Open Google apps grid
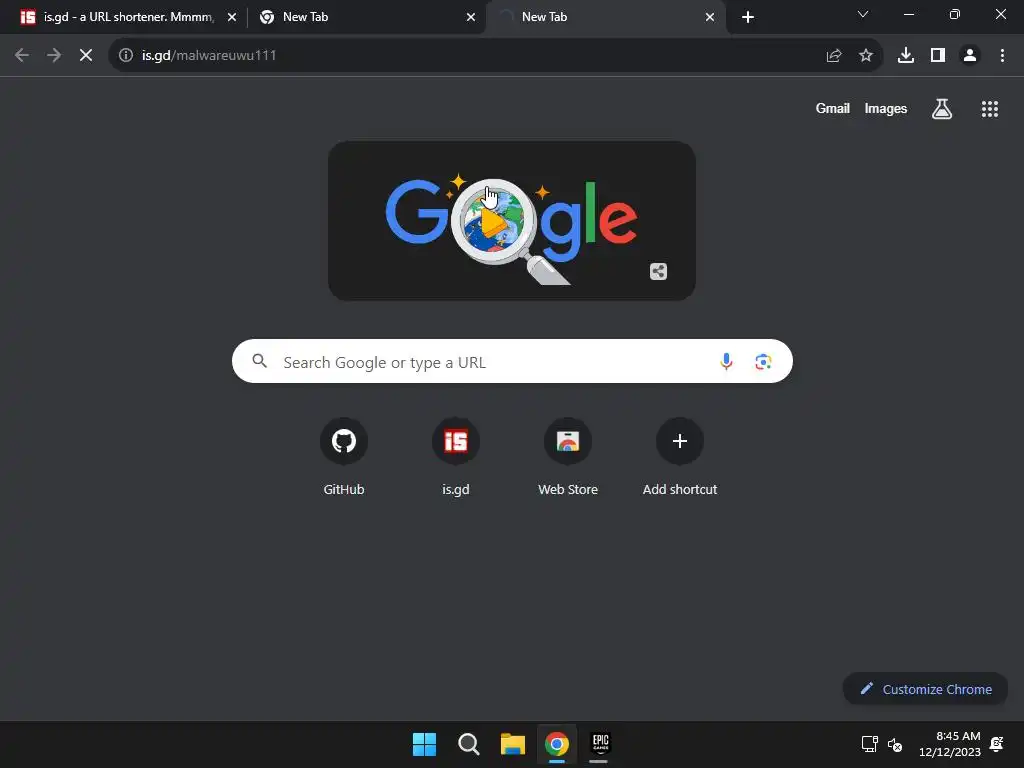The height and width of the screenshot is (768, 1024). click(989, 109)
